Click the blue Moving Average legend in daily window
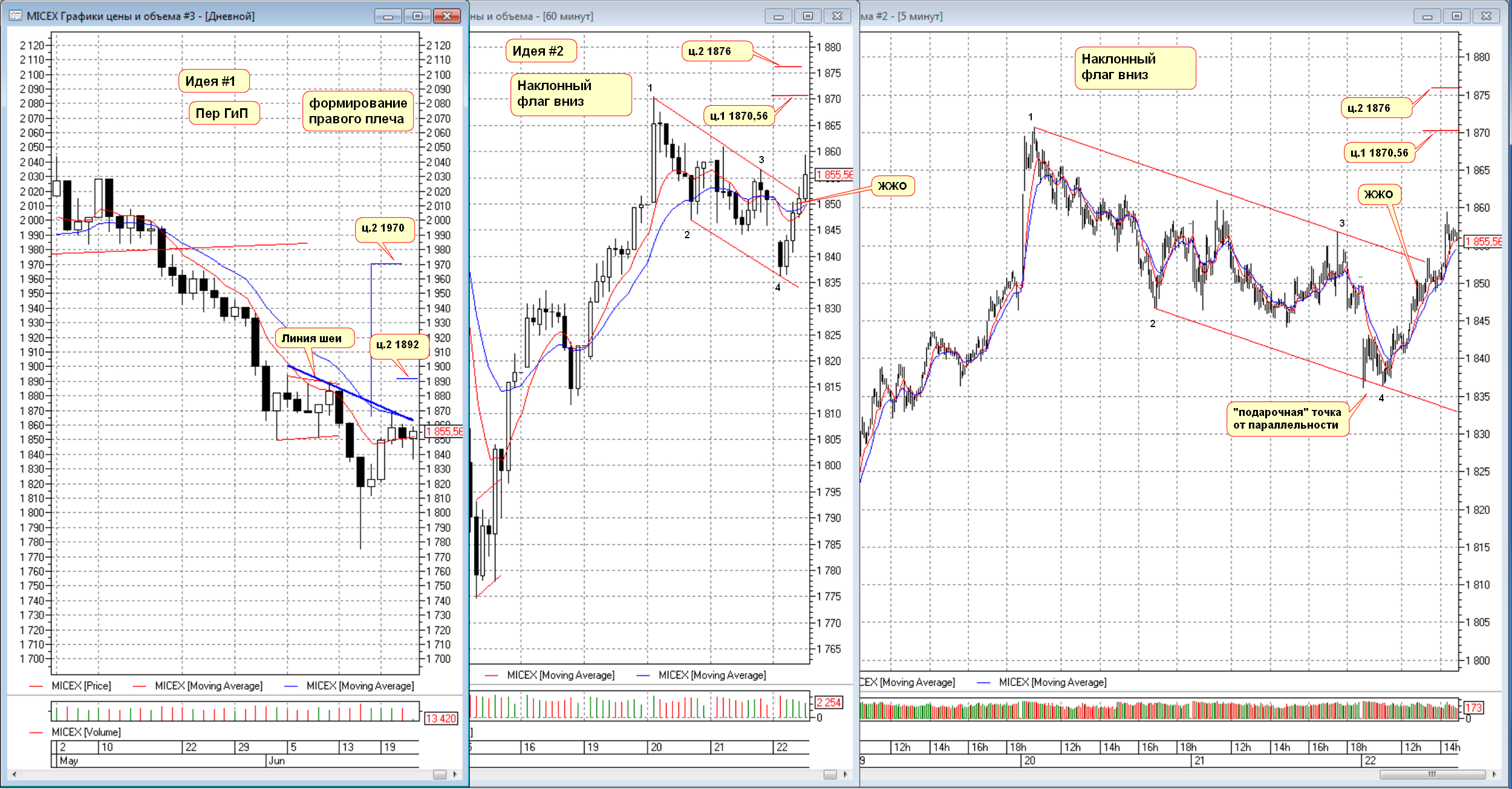This screenshot has width=1512, height=789. point(350,686)
